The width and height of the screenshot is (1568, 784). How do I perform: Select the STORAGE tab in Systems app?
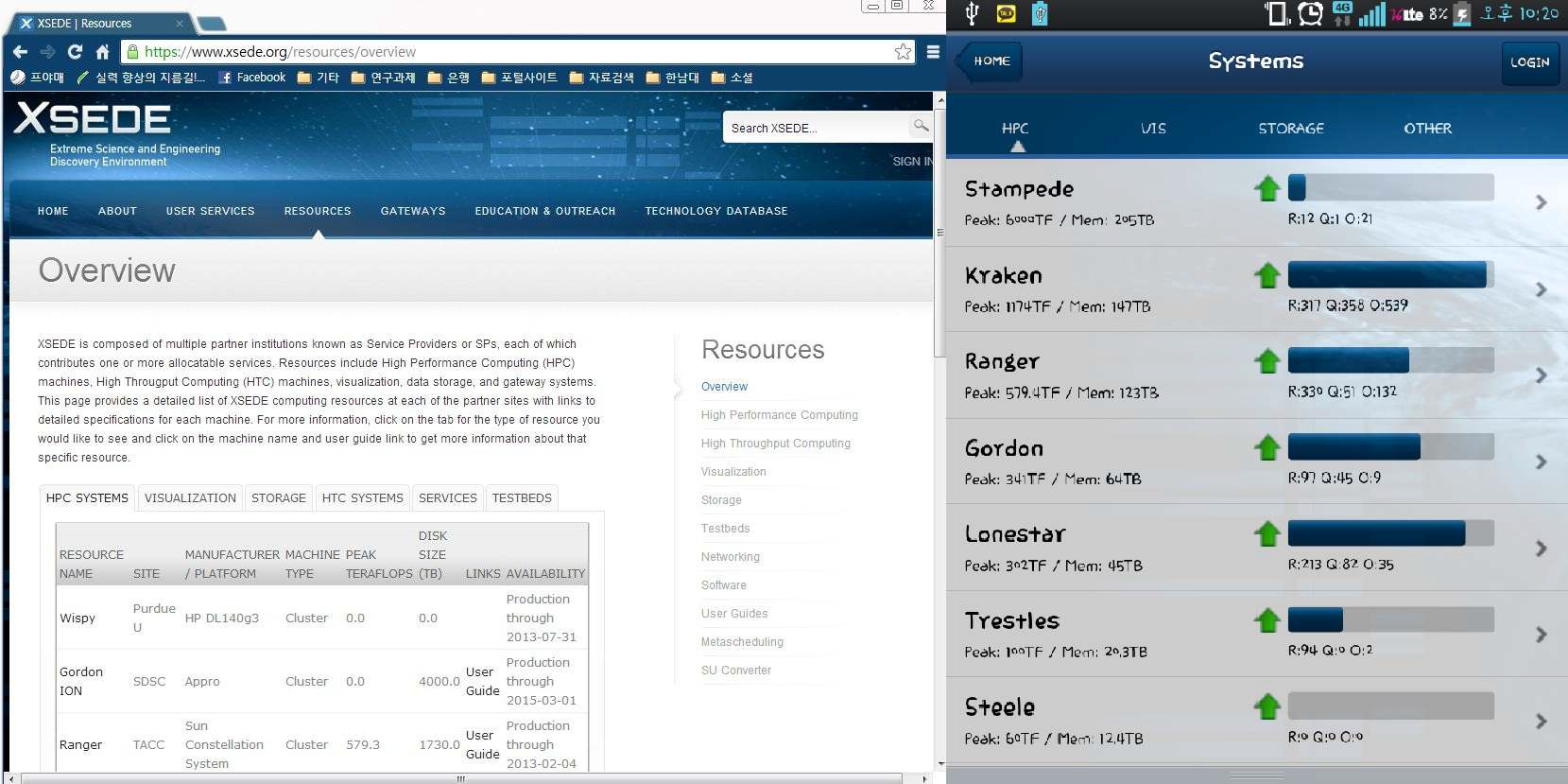pos(1291,128)
